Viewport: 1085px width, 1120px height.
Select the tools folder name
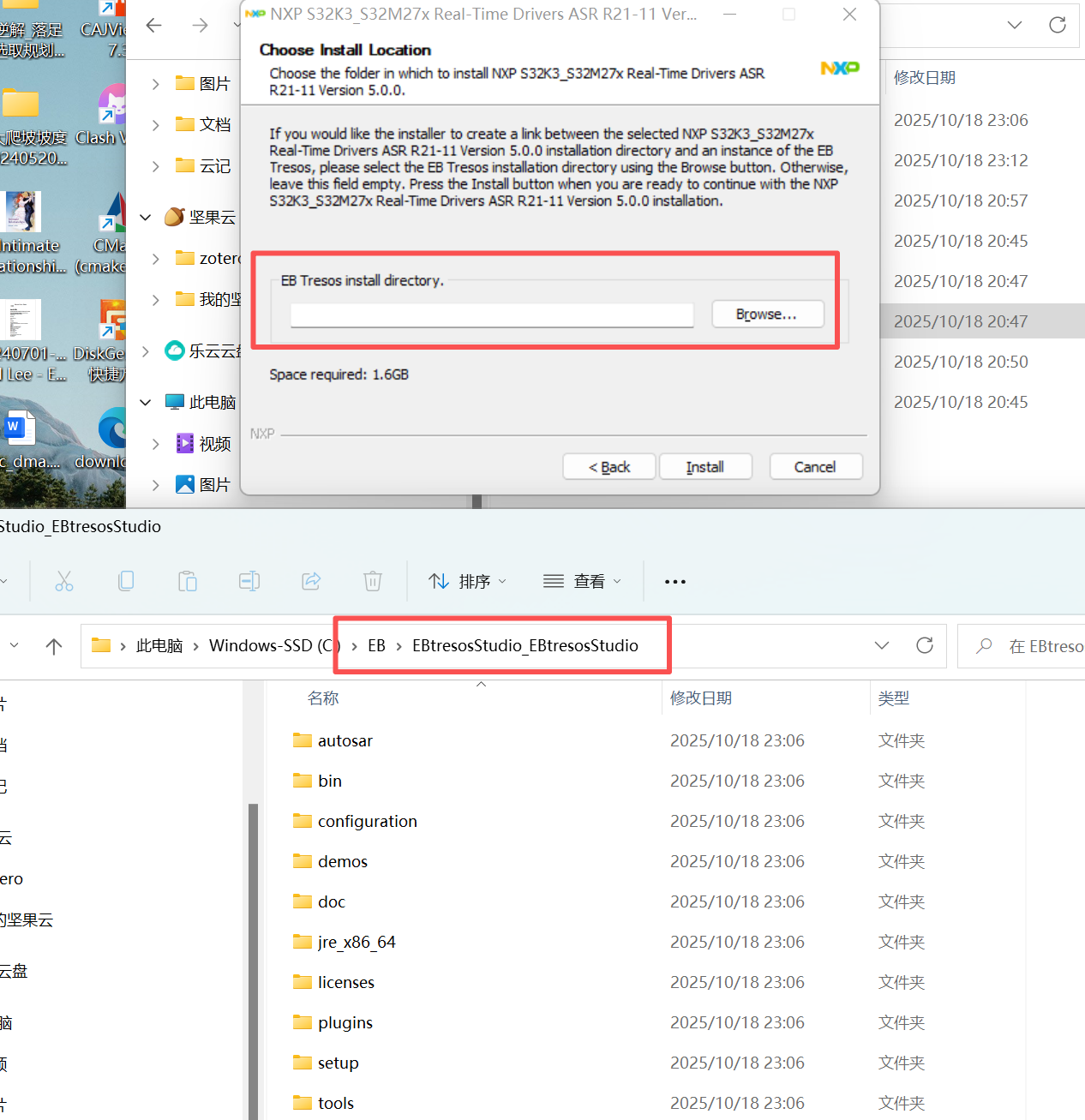point(336,1103)
